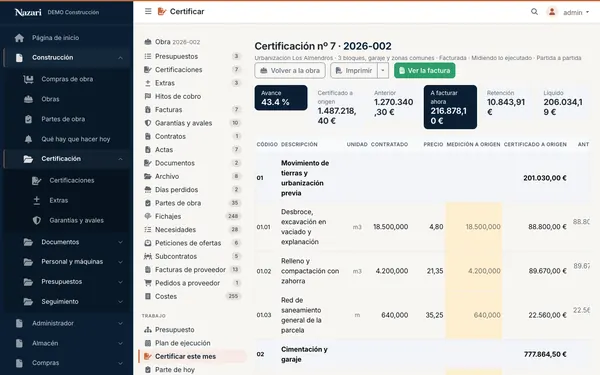The image size is (600, 375).
Task: Click the Extras icon in the dark sidebar
Action: (x=36, y=201)
